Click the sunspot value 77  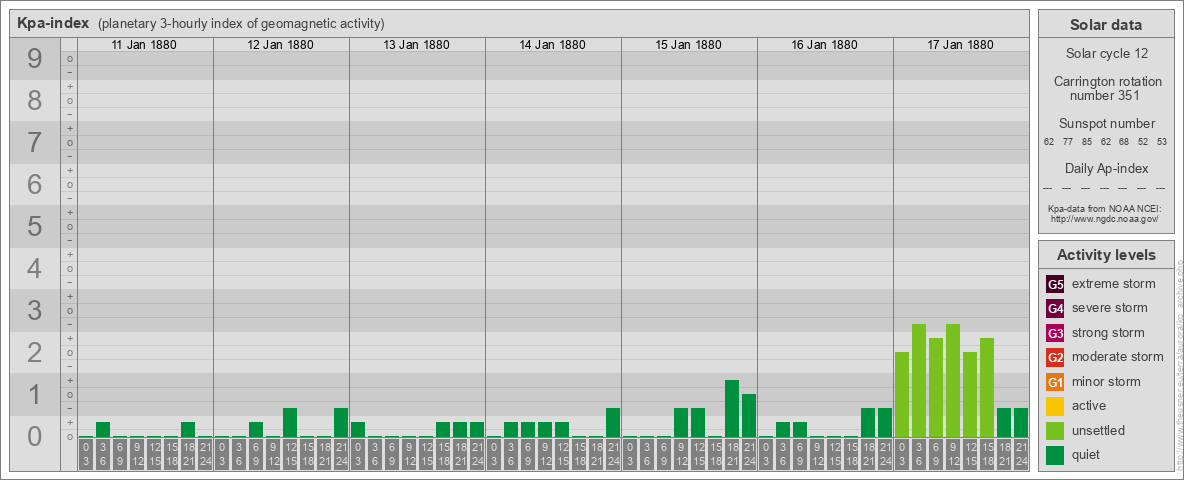[1068, 142]
